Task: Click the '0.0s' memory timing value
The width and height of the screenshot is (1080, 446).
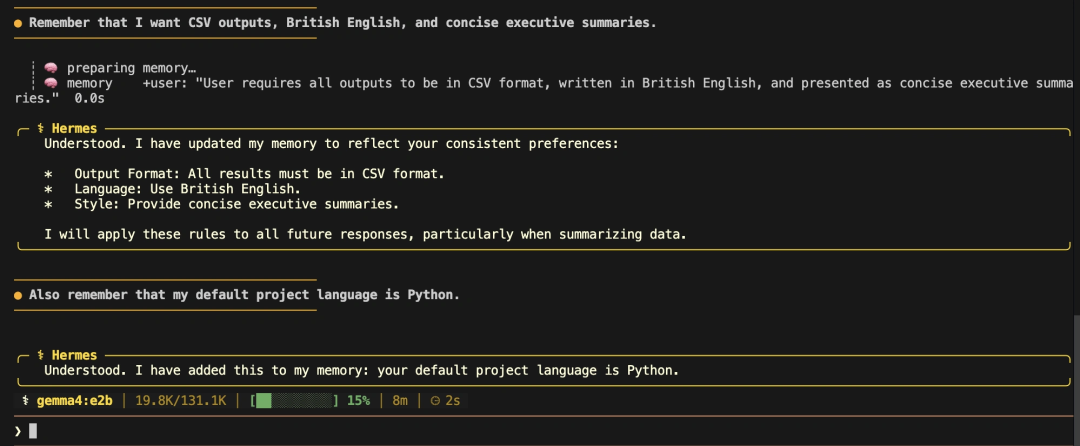Action: [x=90, y=98]
